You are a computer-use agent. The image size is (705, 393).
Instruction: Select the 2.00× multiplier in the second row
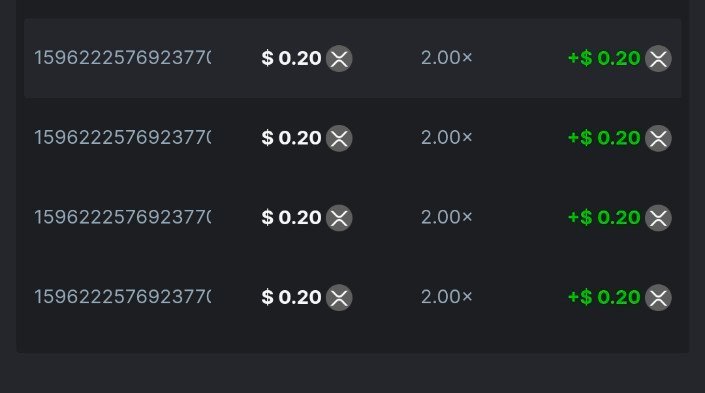point(446,138)
